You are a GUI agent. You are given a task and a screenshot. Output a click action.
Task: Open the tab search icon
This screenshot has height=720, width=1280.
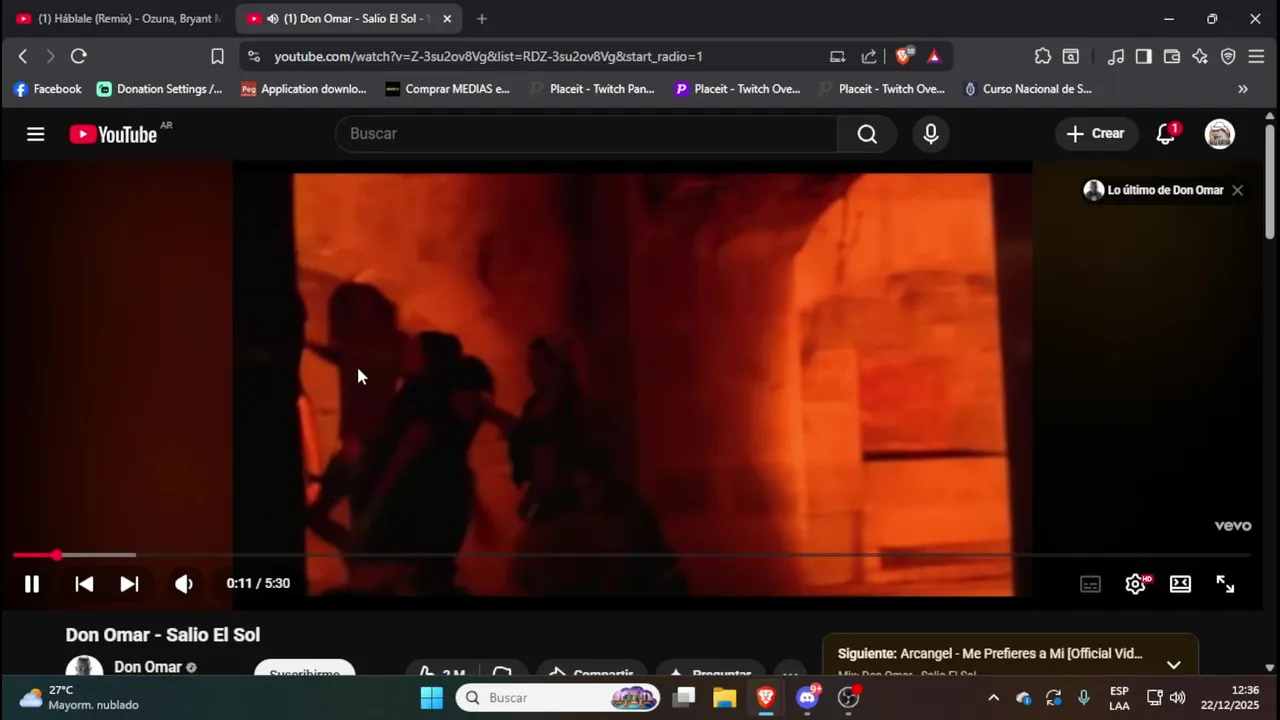[1071, 57]
